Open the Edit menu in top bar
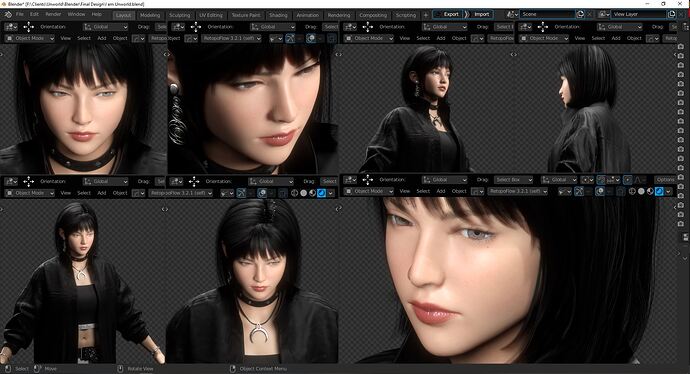 [x=34, y=15]
